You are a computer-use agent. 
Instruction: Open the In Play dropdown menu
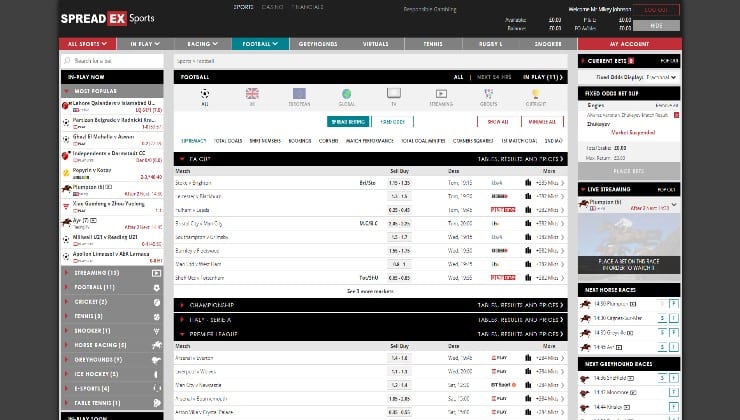pyautogui.click(x=145, y=44)
